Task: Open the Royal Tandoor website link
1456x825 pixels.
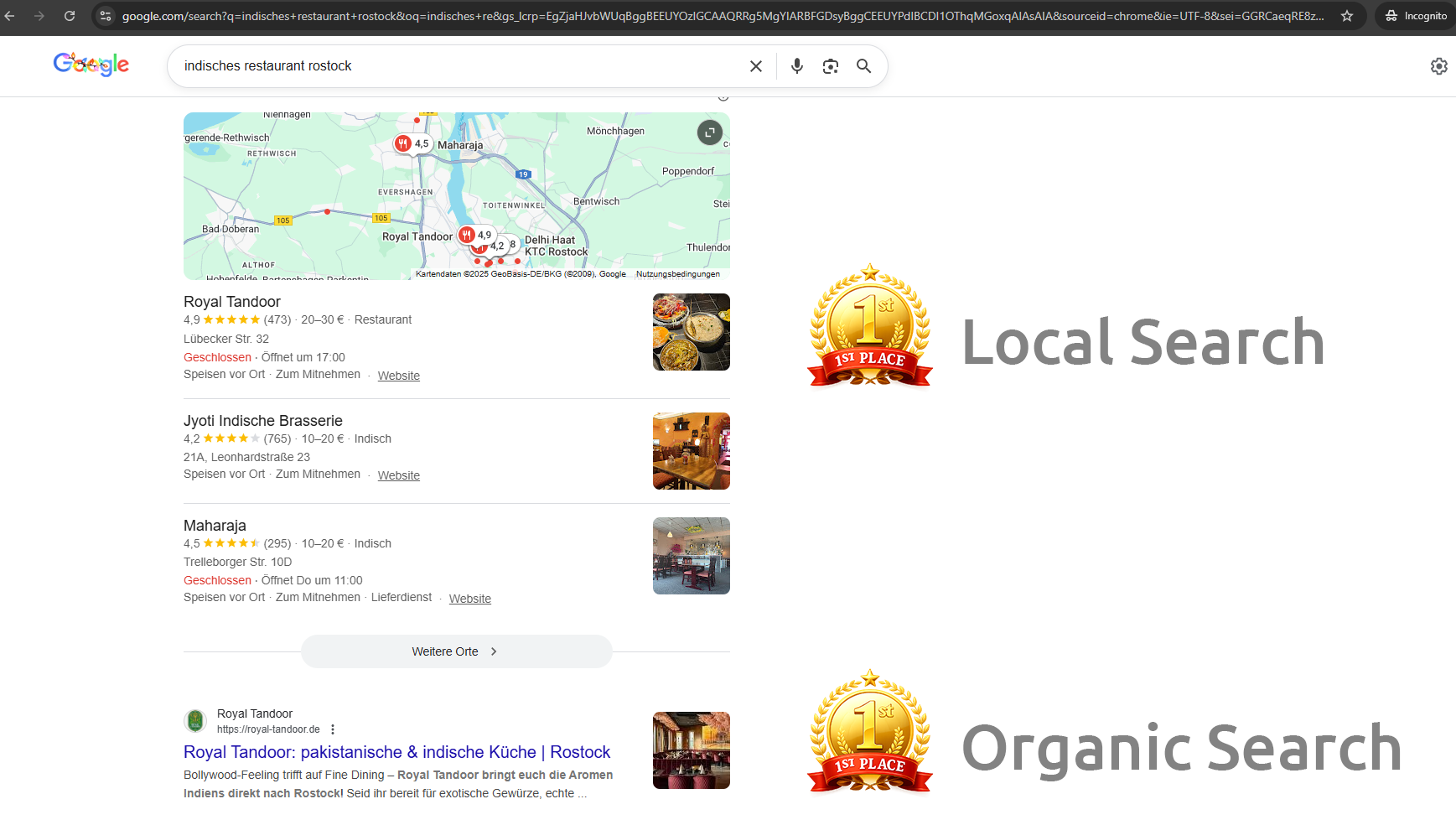Action: click(x=398, y=376)
